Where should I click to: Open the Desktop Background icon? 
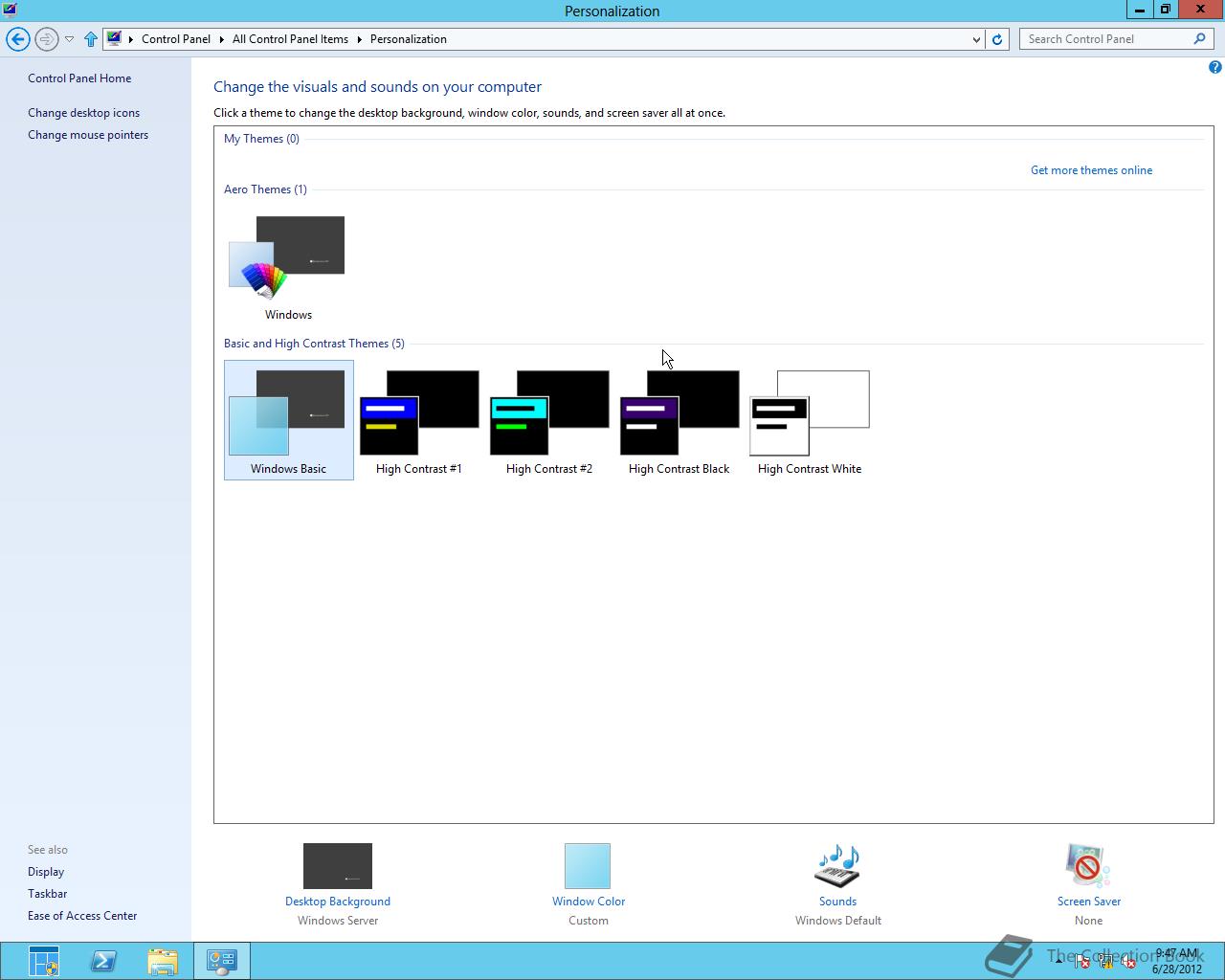coord(338,866)
